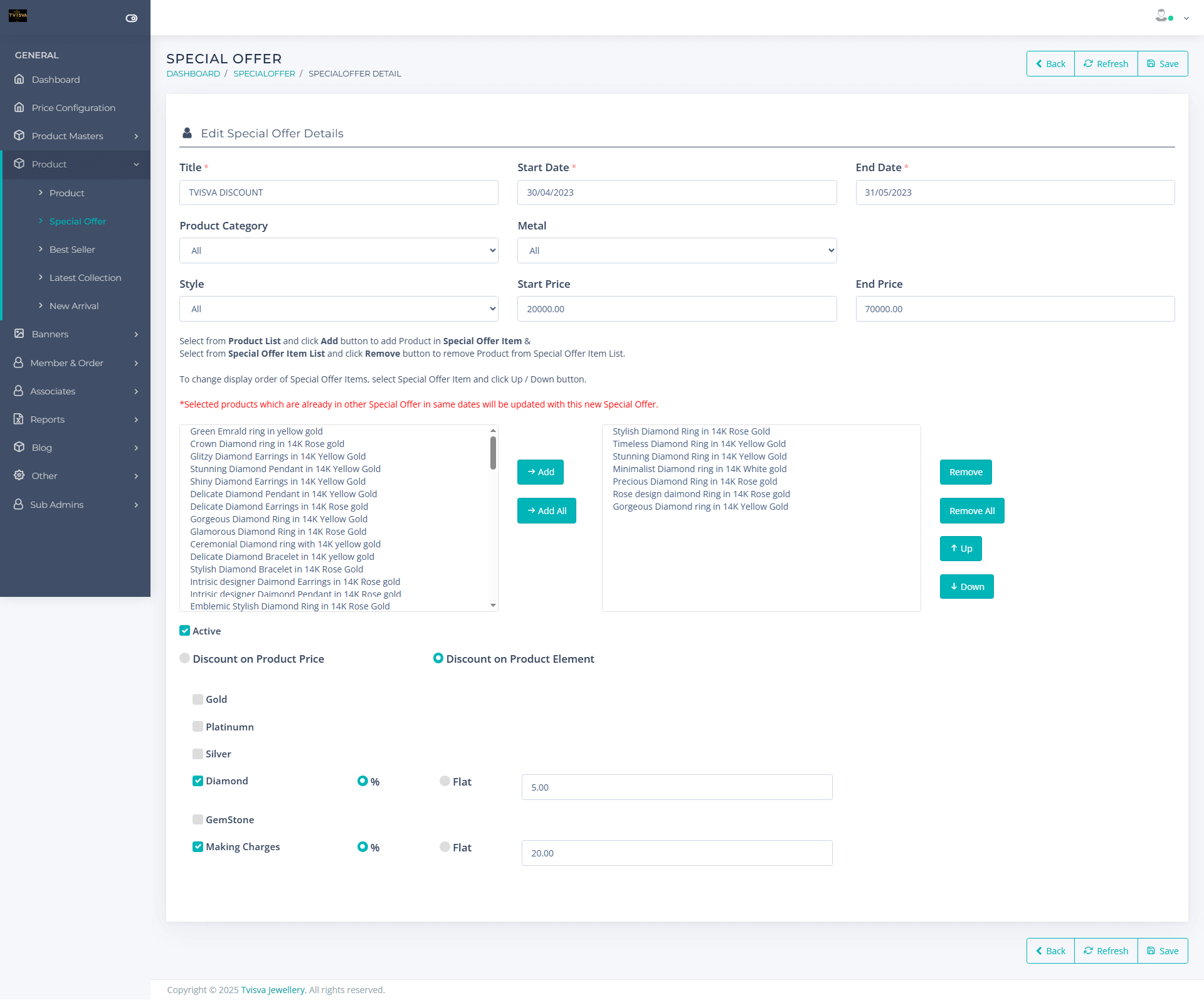Click the Add All button
This screenshot has height=1000, width=1204.
pos(546,510)
